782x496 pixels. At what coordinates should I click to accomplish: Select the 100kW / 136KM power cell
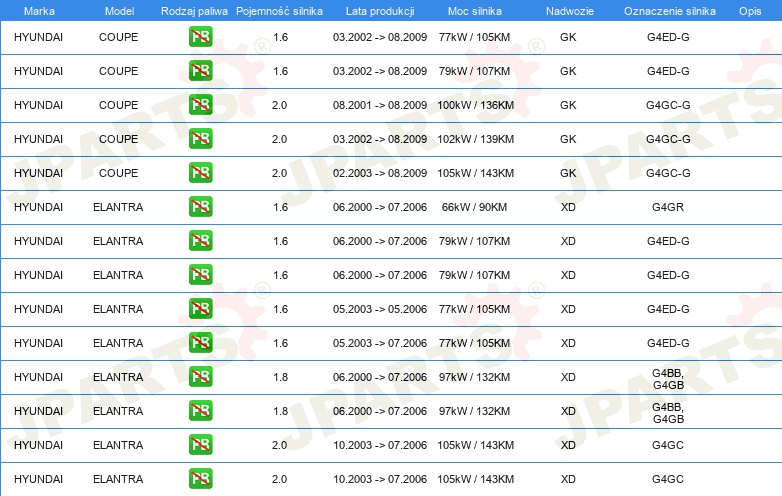click(475, 105)
